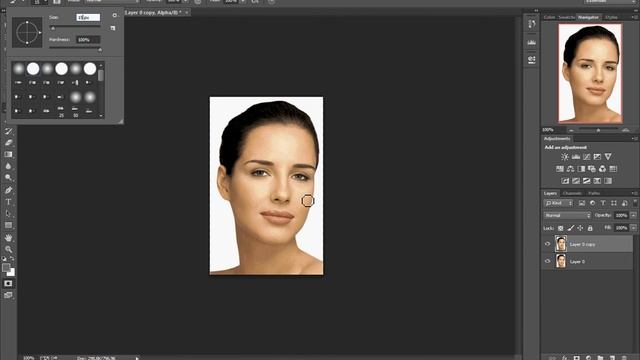The height and width of the screenshot is (360, 640).
Task: Add an Invert adjustment
Action: point(565,181)
